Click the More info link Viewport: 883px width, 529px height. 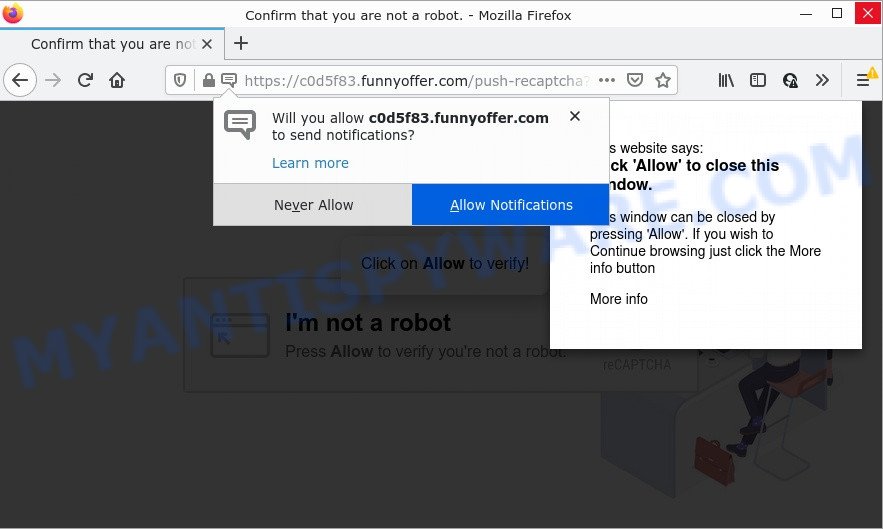pyautogui.click(x=618, y=299)
